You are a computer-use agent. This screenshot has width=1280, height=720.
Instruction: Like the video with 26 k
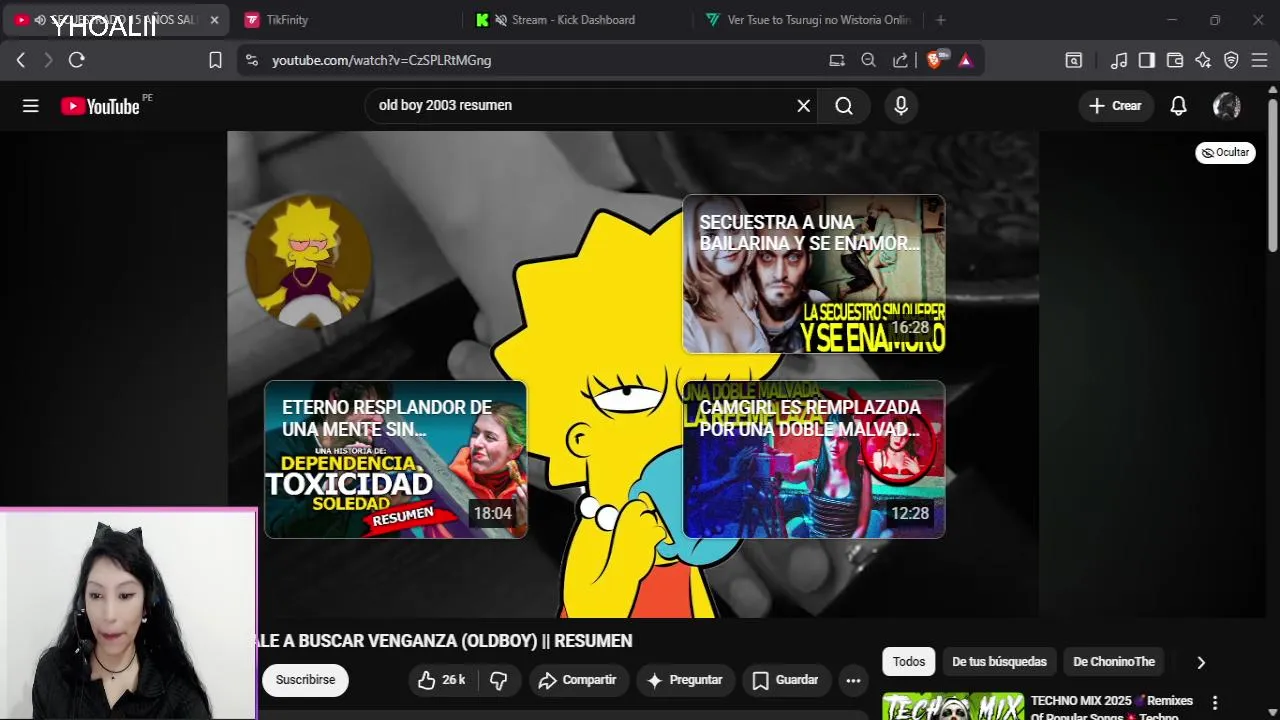pos(442,680)
